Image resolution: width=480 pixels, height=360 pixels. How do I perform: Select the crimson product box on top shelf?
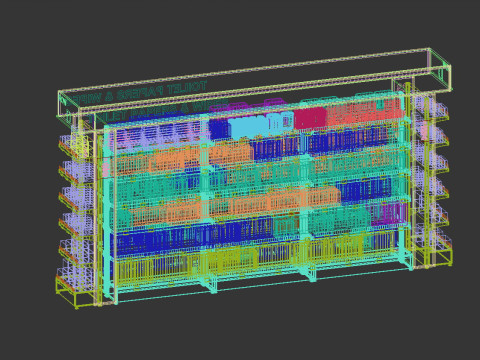click(310, 118)
